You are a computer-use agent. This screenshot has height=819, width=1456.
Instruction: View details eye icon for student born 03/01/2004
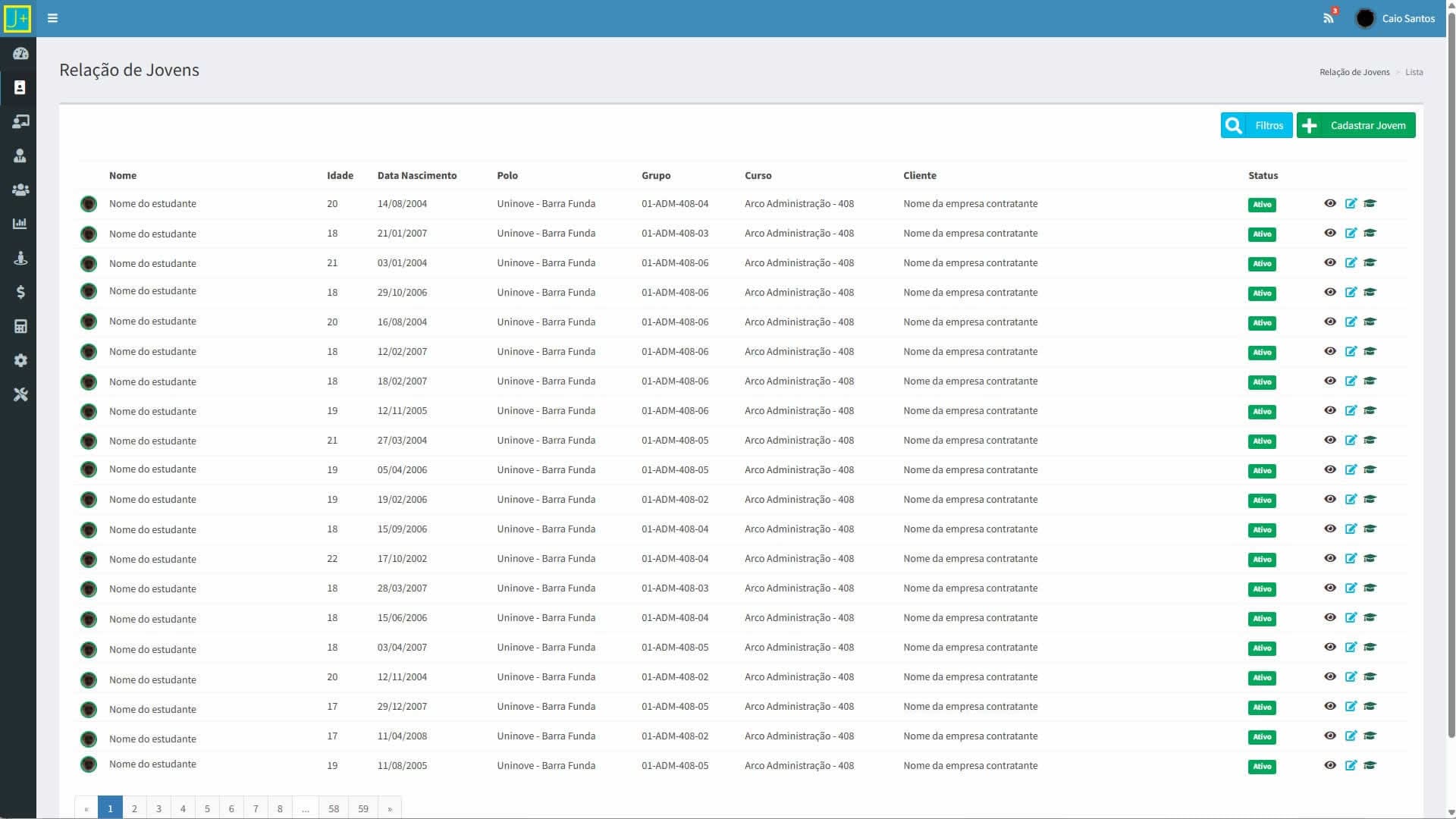point(1330,262)
